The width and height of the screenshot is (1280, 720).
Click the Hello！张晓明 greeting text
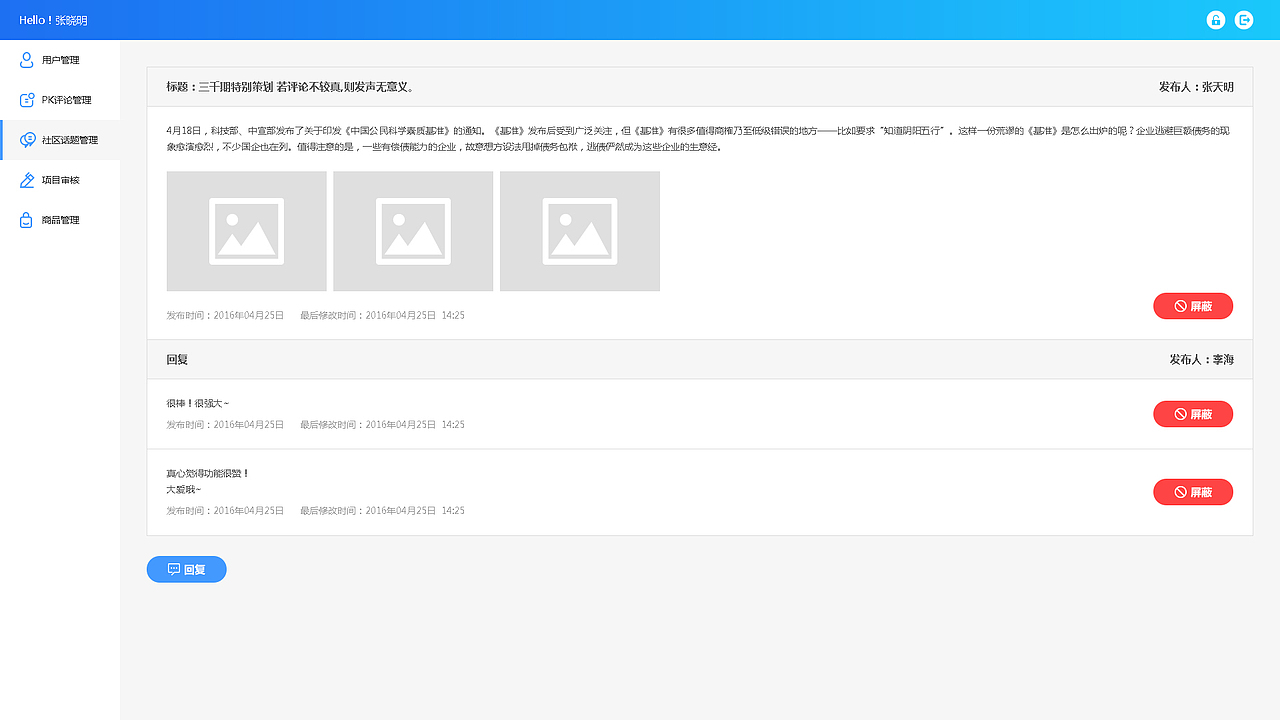53,20
